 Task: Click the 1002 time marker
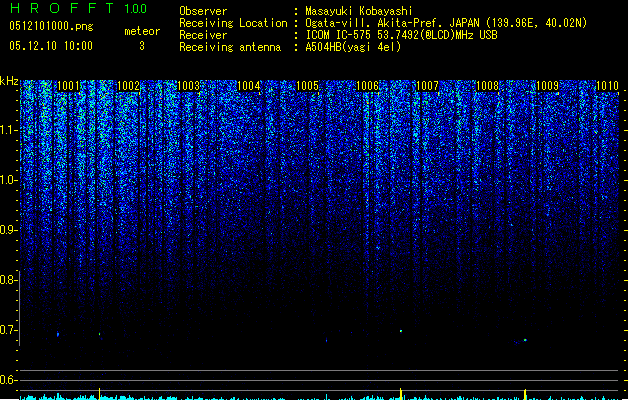coord(128,86)
